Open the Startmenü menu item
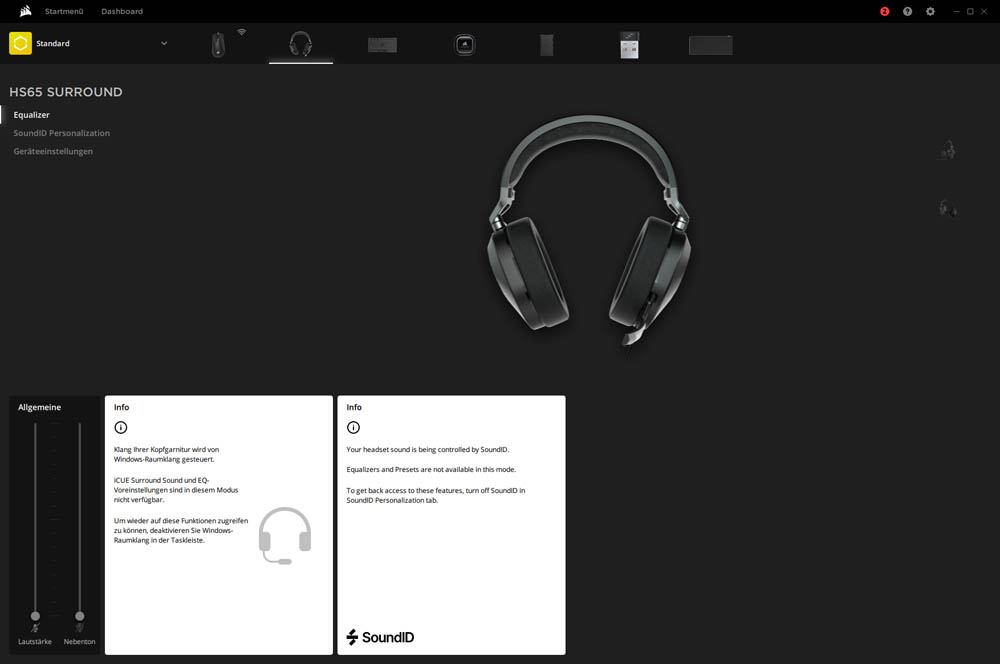1000x664 pixels. click(x=64, y=11)
